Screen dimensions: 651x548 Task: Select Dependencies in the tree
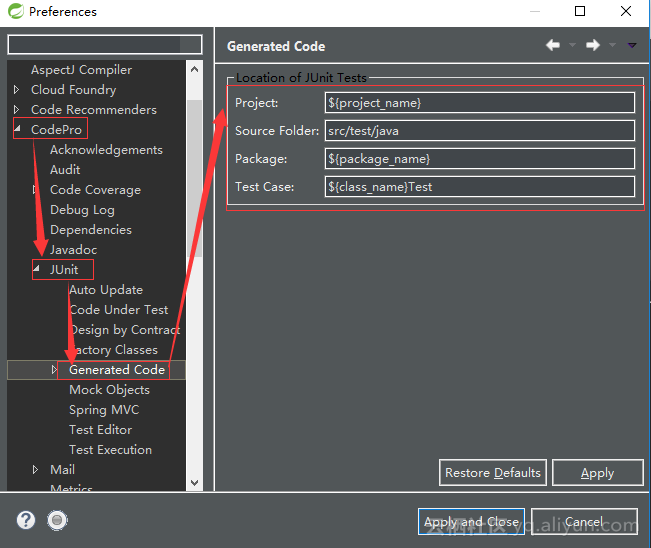click(91, 230)
